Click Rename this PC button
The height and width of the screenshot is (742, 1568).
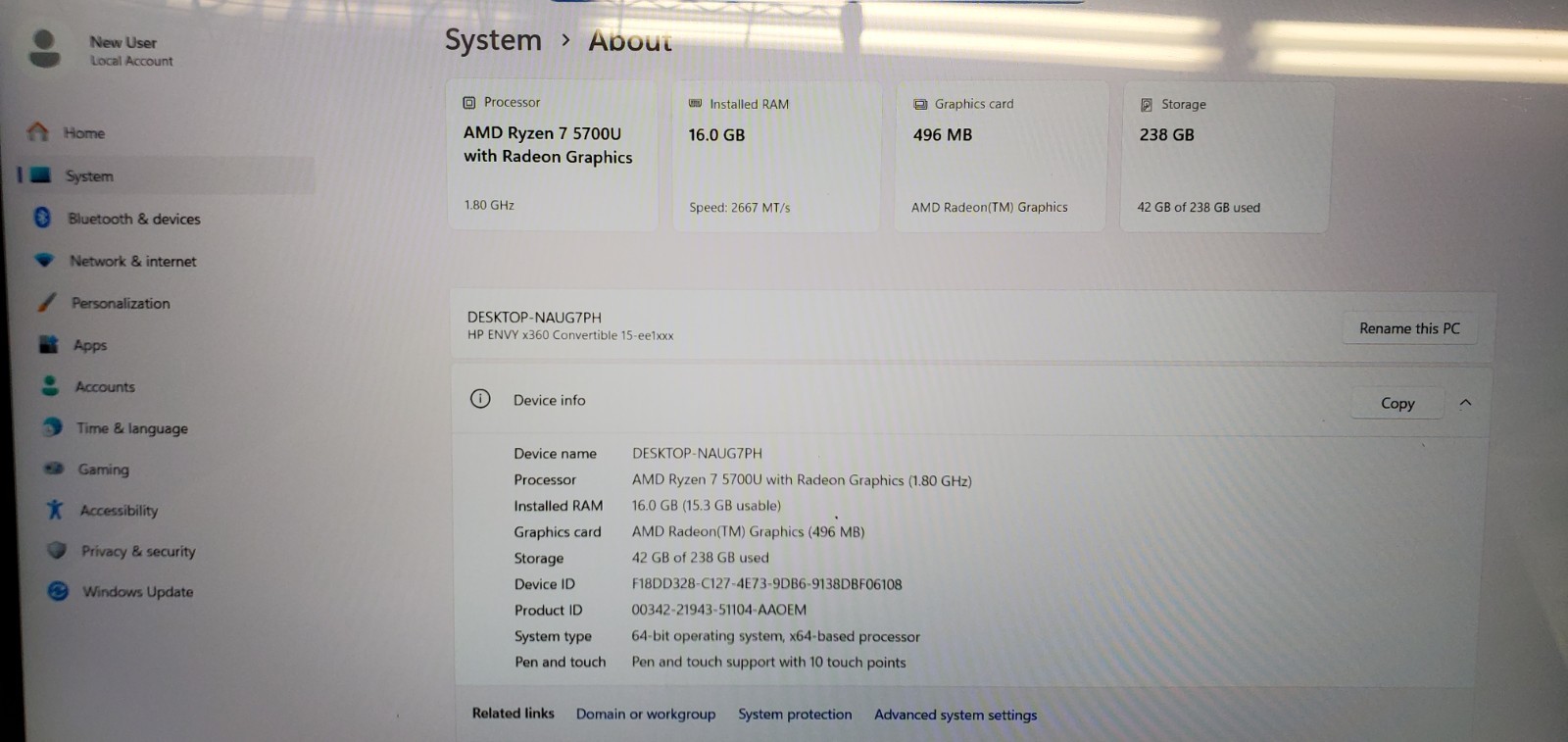1409,328
